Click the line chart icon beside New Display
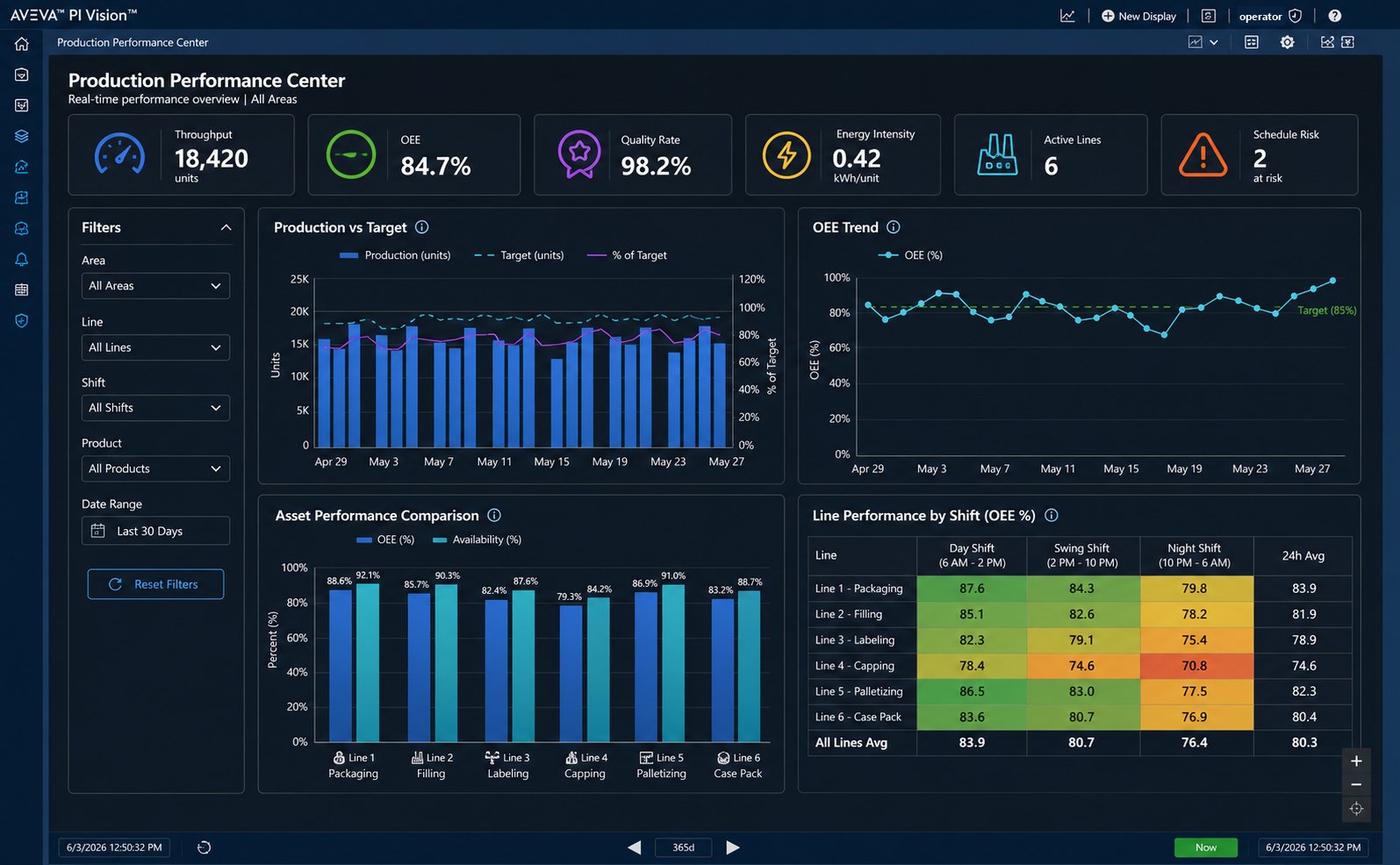This screenshot has width=1400, height=865. (1067, 16)
